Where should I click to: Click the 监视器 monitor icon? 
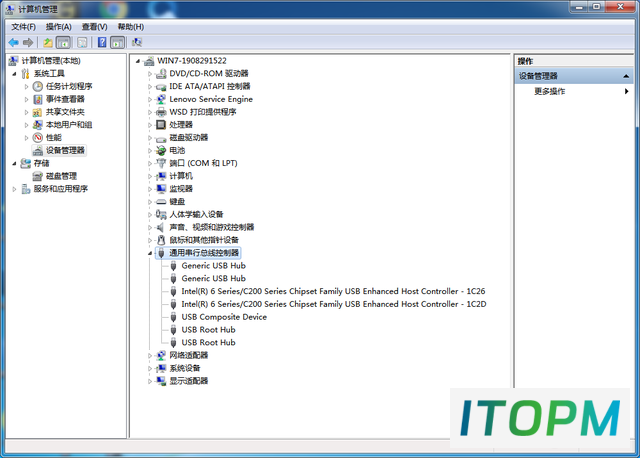161,189
